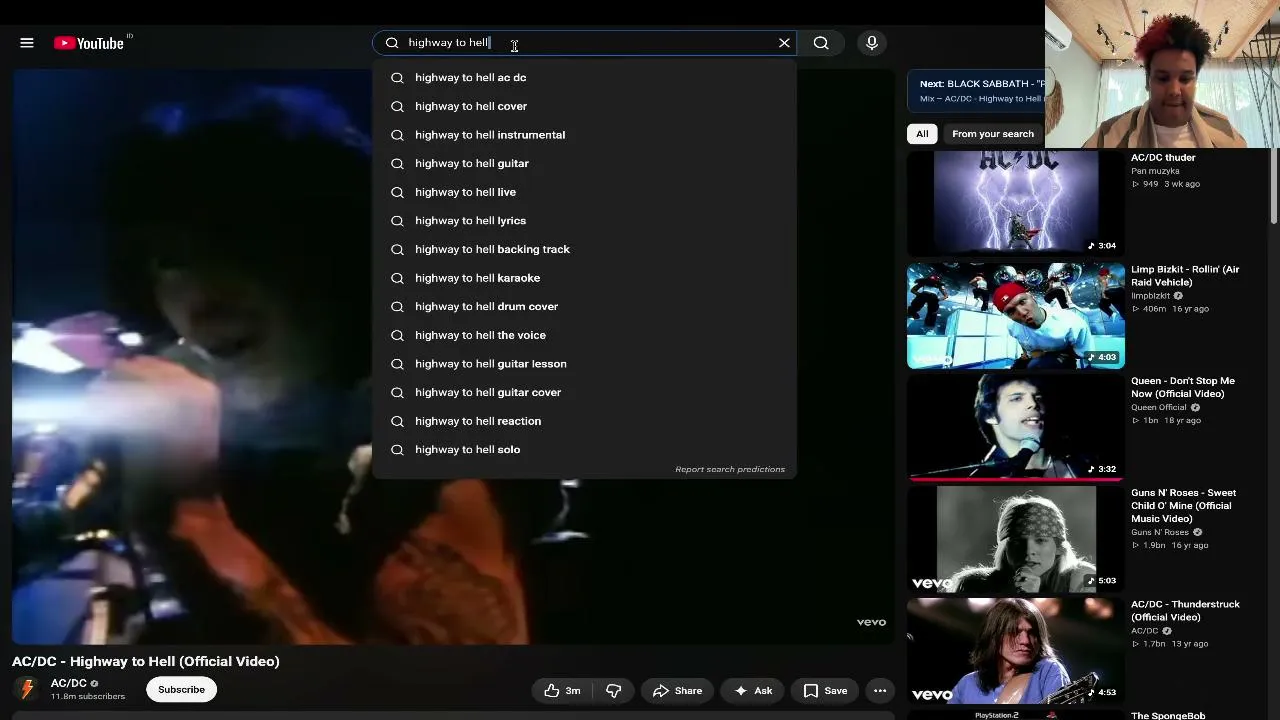Image resolution: width=1280 pixels, height=720 pixels.
Task: Click title 'Limp Bizkit - Rollin' (Air Raid Vehicle)'
Action: pyautogui.click(x=1185, y=276)
